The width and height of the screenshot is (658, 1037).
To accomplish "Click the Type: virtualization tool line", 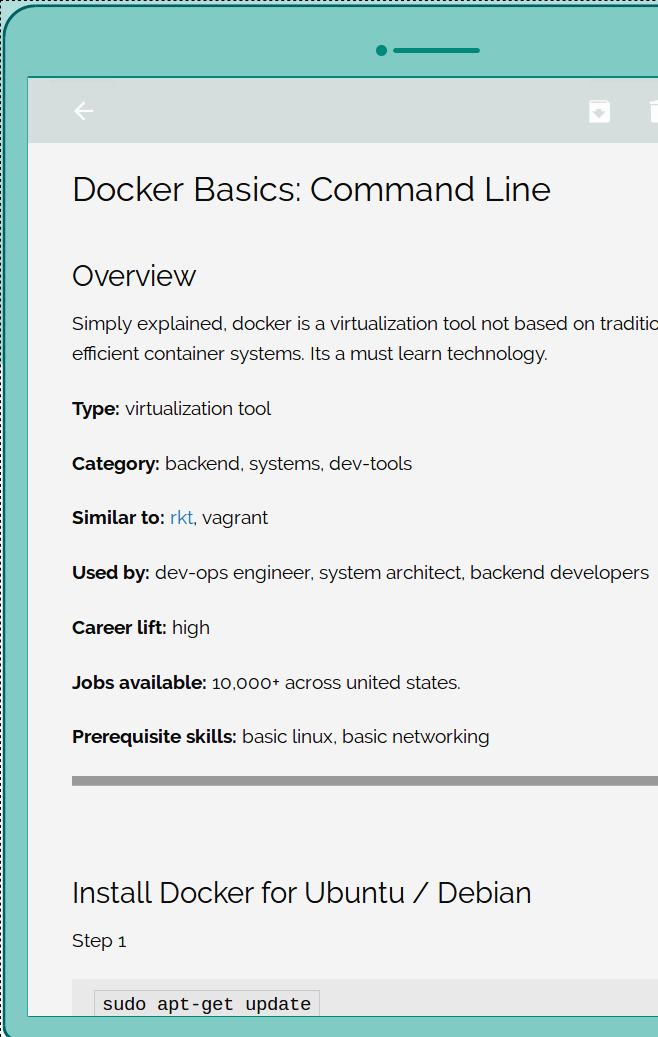I will tap(171, 409).
